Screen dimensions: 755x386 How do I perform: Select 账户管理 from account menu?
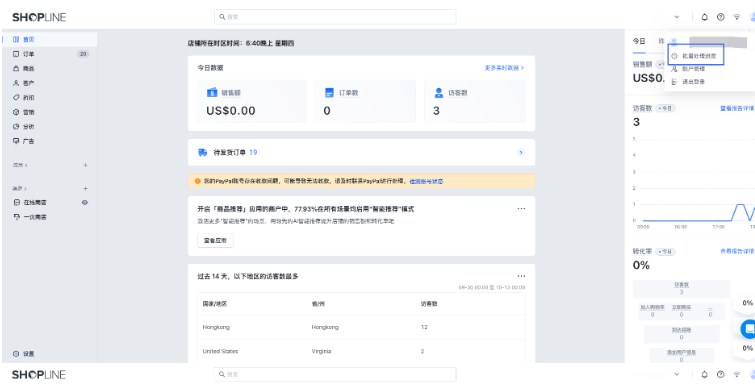pyautogui.click(x=689, y=69)
